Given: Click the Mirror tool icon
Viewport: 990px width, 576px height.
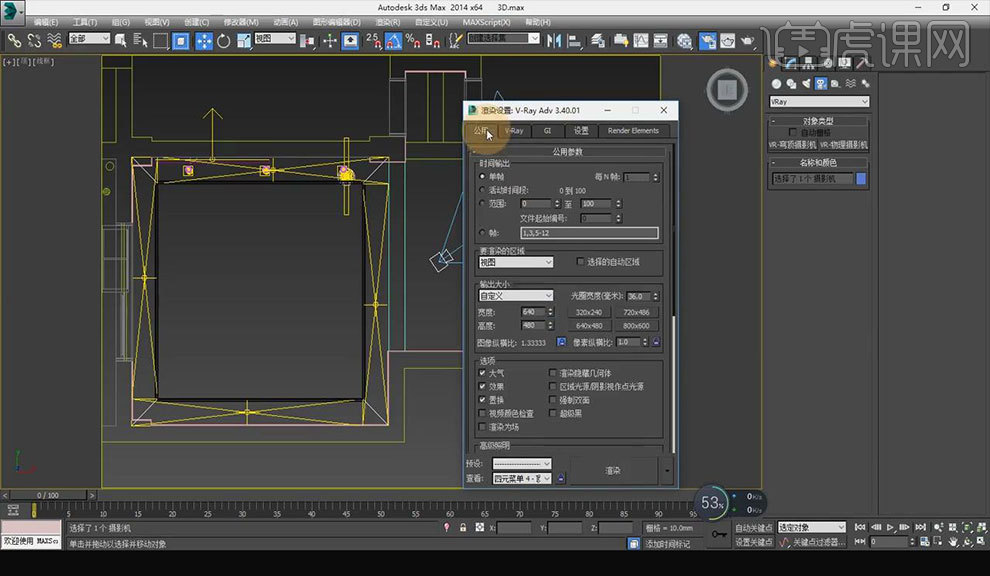Looking at the screenshot, I should click(x=554, y=41).
